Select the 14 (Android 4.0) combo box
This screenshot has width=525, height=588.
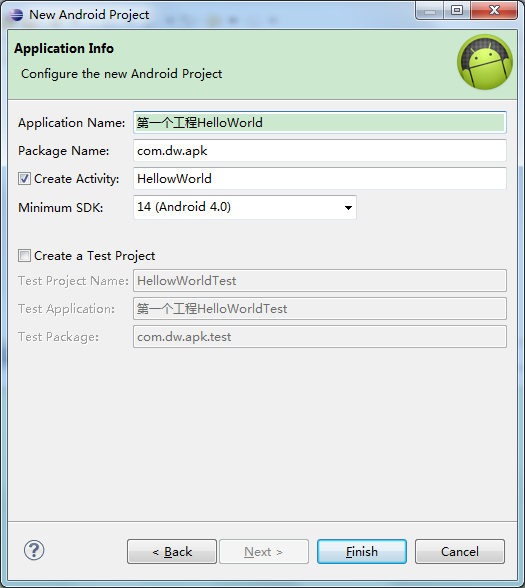click(x=245, y=207)
